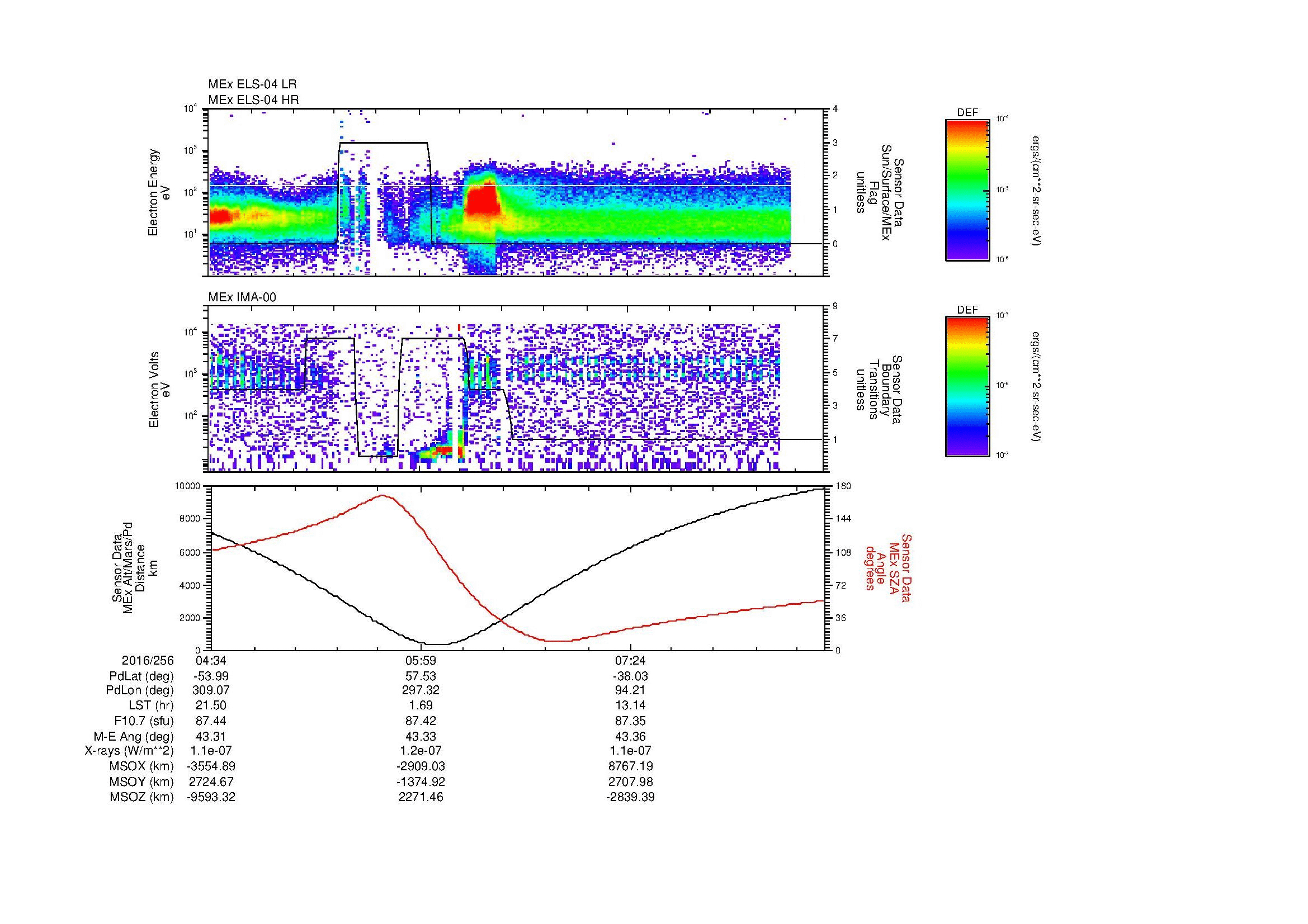Click the PdLat value '57.53'
The width and height of the screenshot is (1308, 924).
(421, 676)
